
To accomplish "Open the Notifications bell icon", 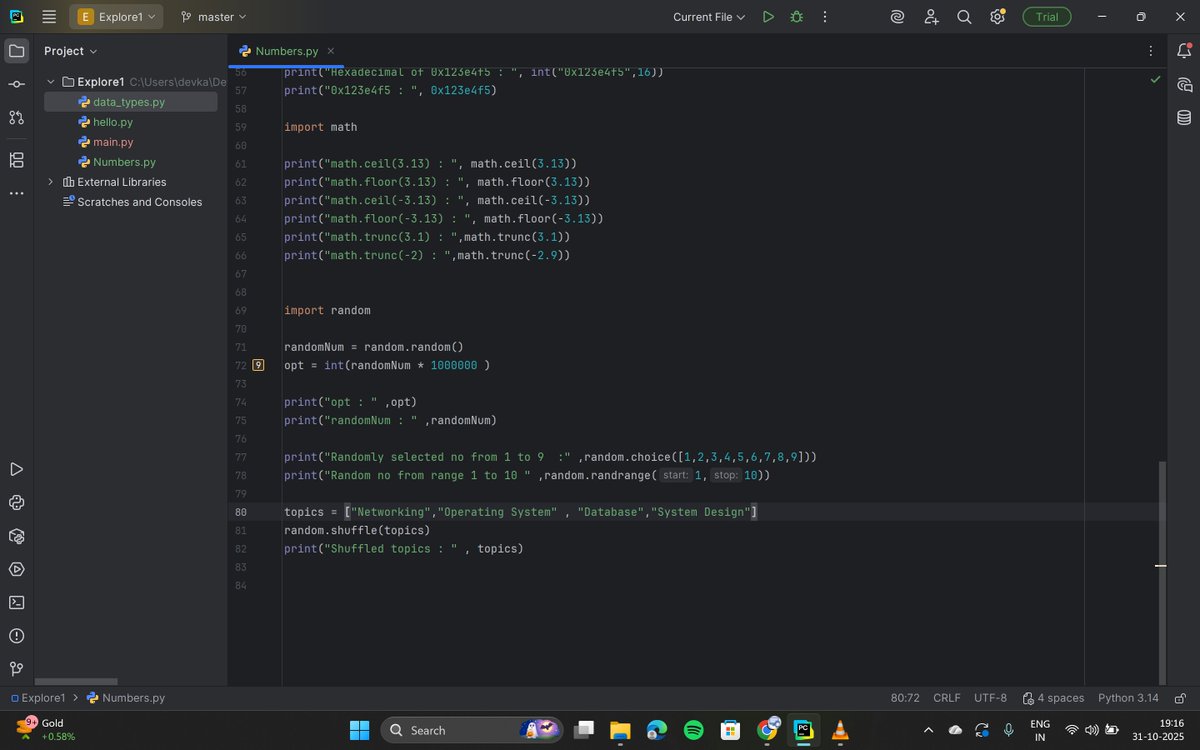I will coord(1184,51).
